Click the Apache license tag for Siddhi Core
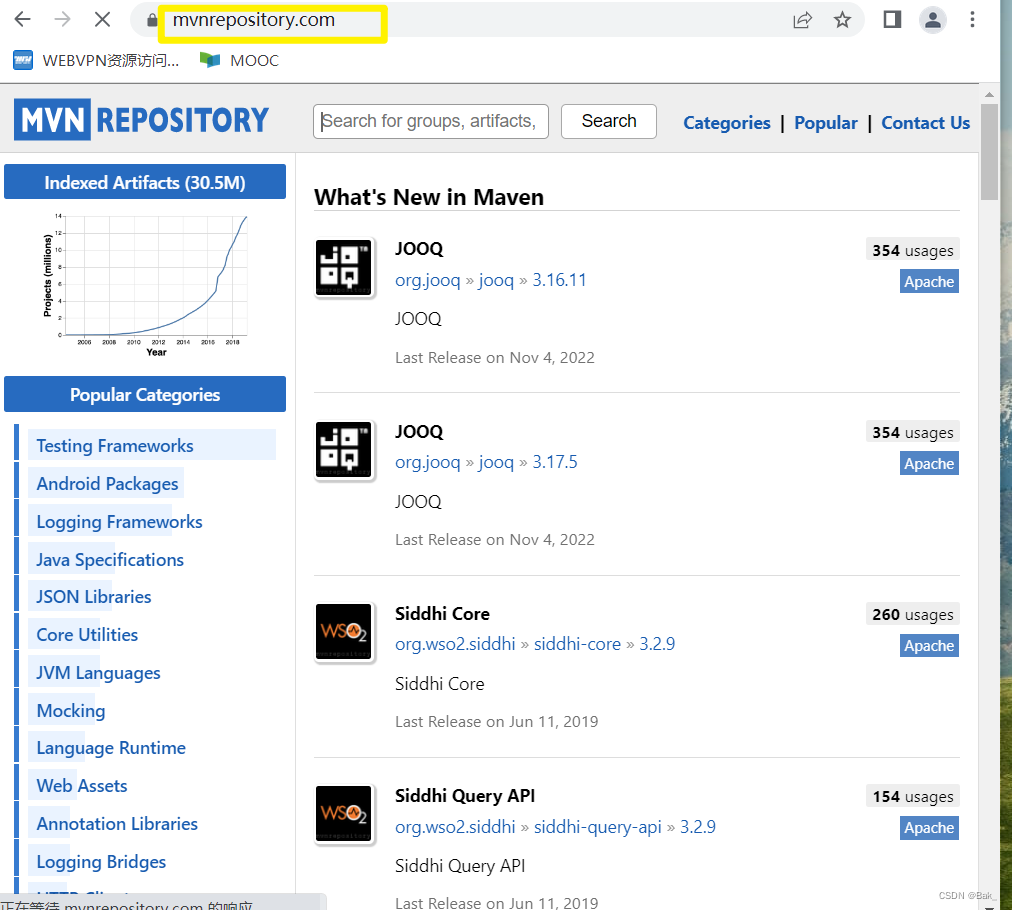Viewport: 1012px width, 910px height. pyautogui.click(x=929, y=645)
